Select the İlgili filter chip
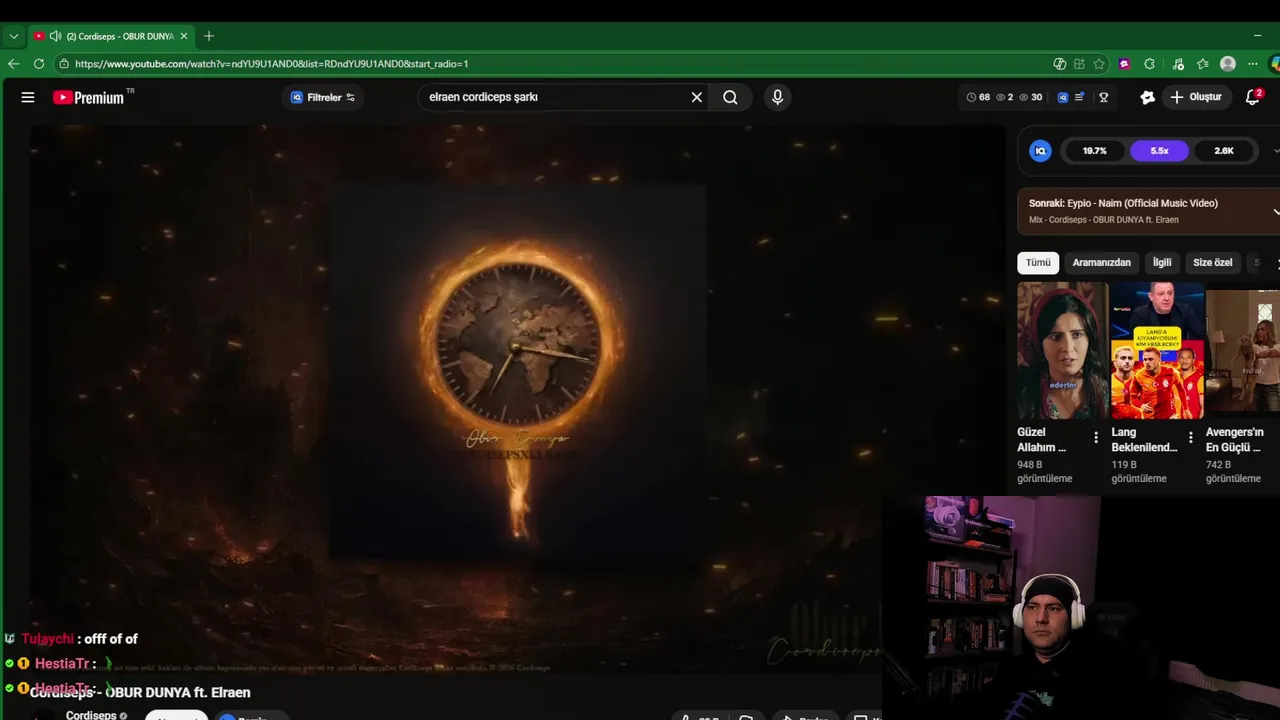Viewport: 1280px width, 720px height. [1162, 263]
